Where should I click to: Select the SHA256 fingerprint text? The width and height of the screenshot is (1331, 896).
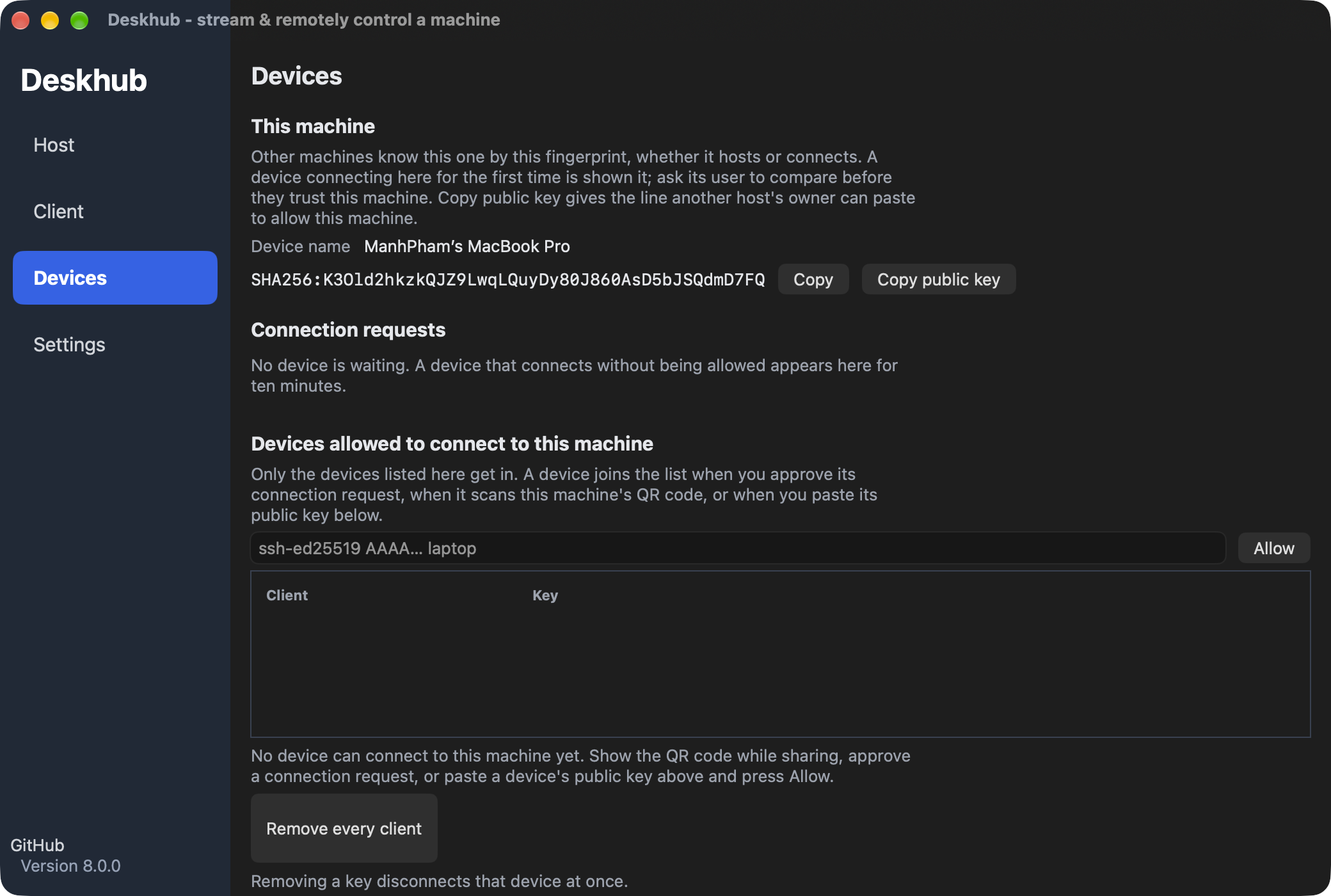[508, 280]
